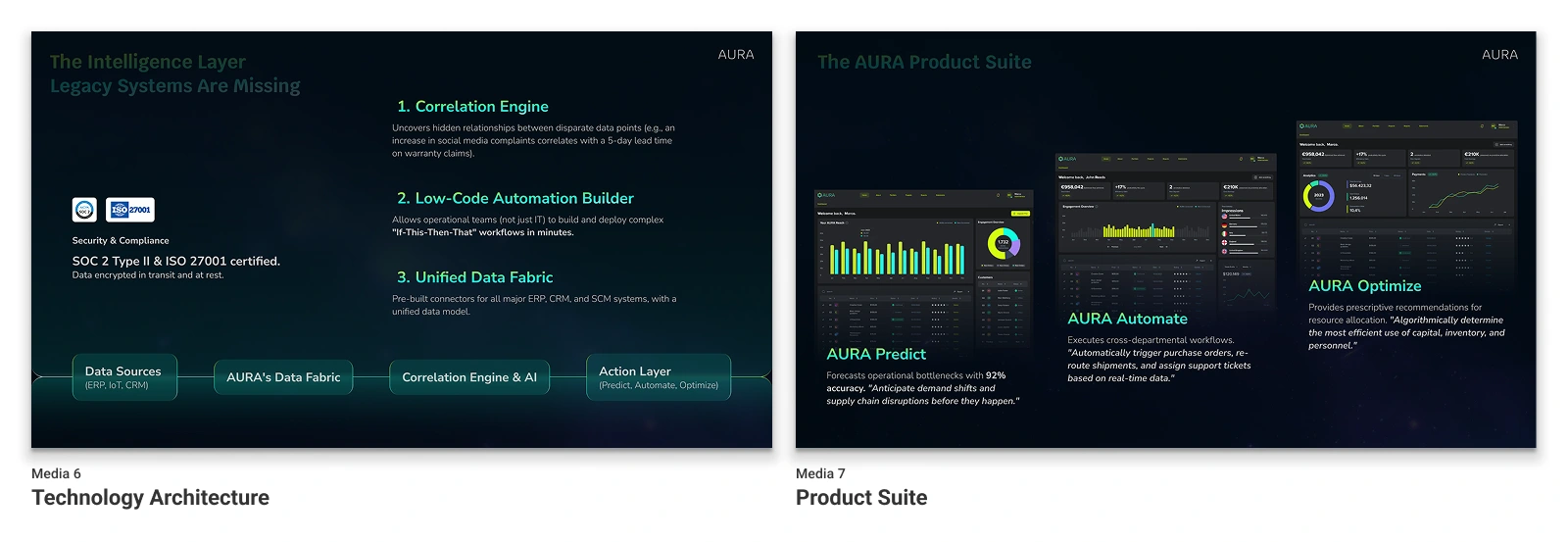Click the AURA logo on the Product Suite slide
This screenshot has width=1568, height=542.
[1499, 55]
